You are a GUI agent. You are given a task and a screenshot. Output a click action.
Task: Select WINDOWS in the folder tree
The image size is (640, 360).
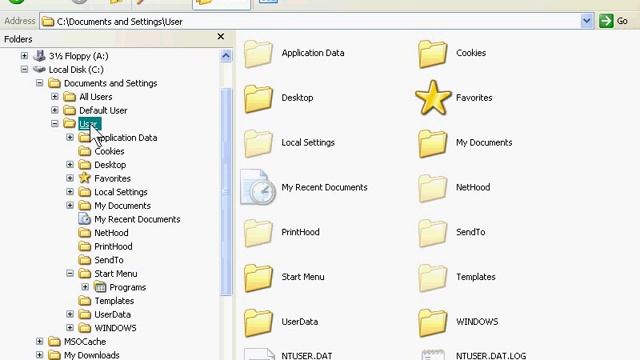tap(116, 328)
